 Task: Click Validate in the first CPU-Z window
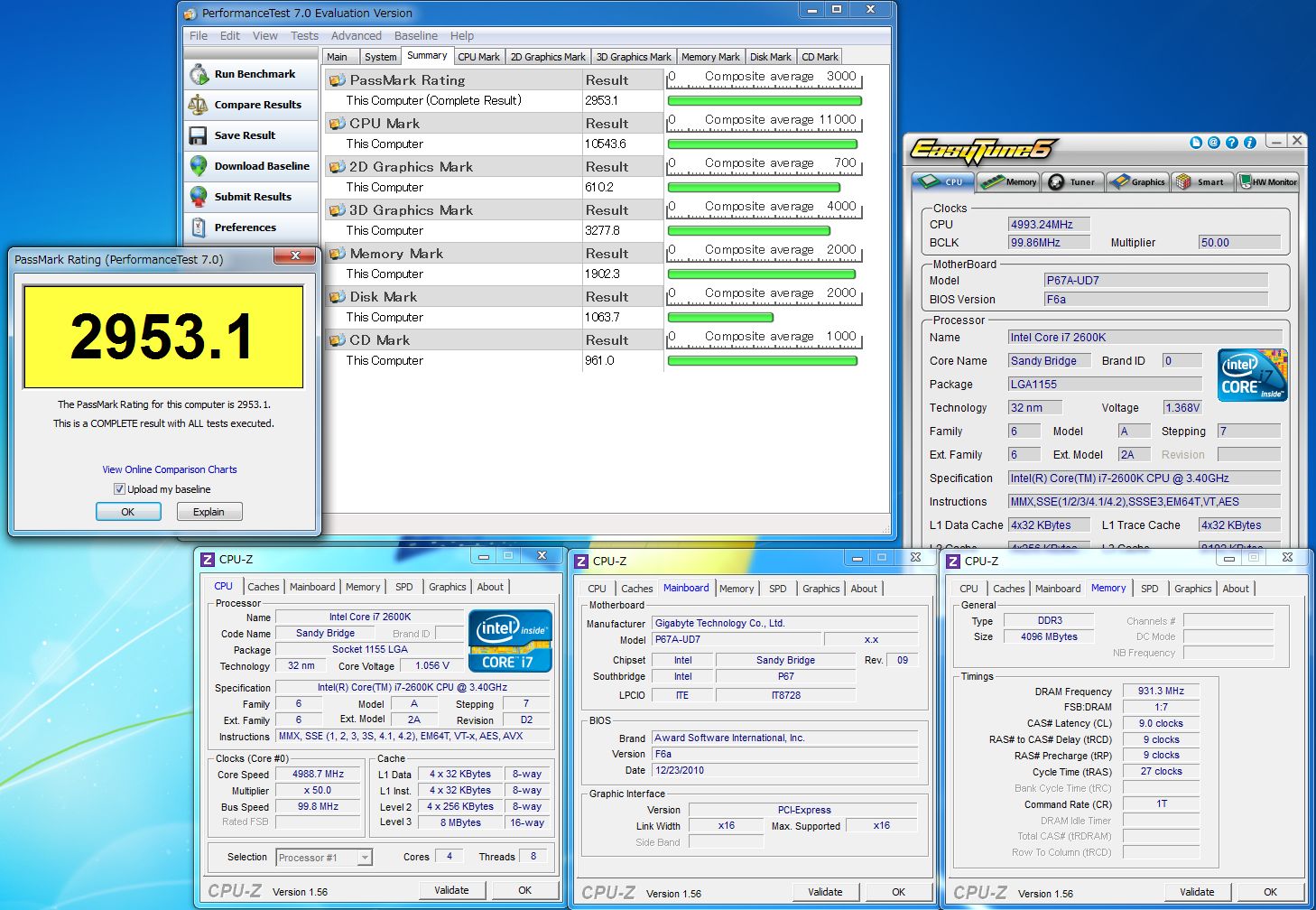pyautogui.click(x=451, y=890)
